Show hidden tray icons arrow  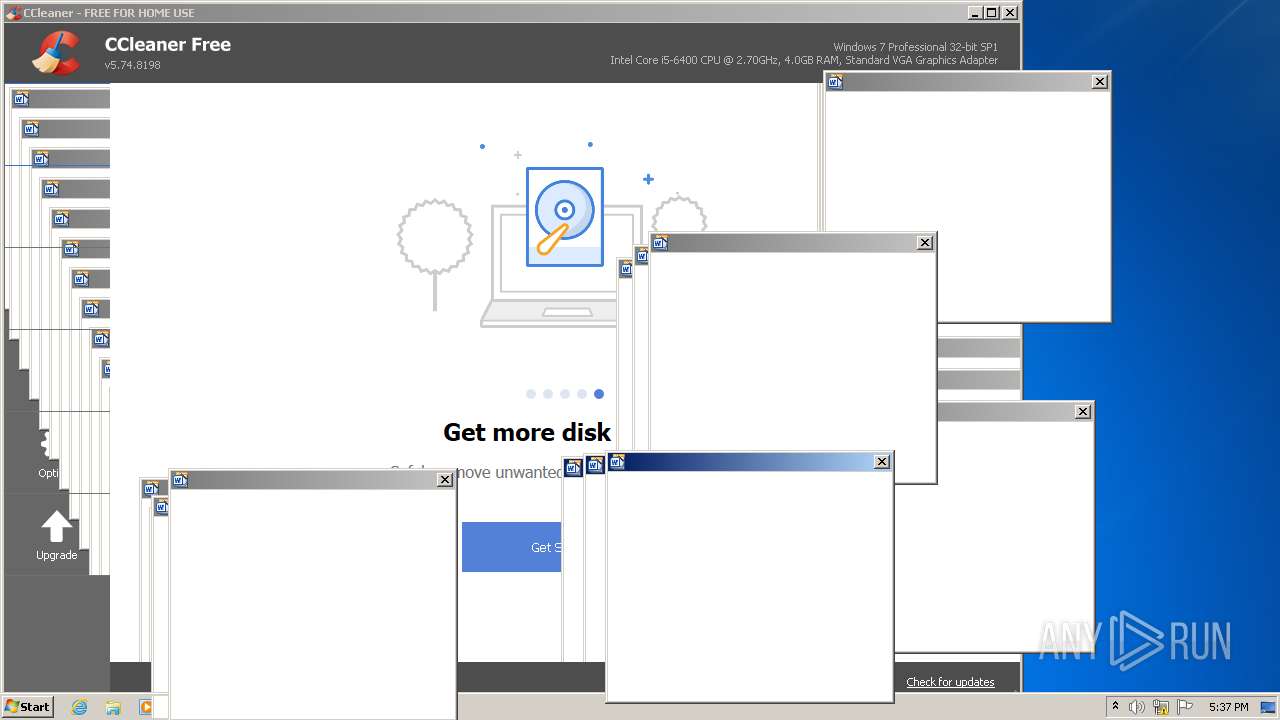[1116, 706]
